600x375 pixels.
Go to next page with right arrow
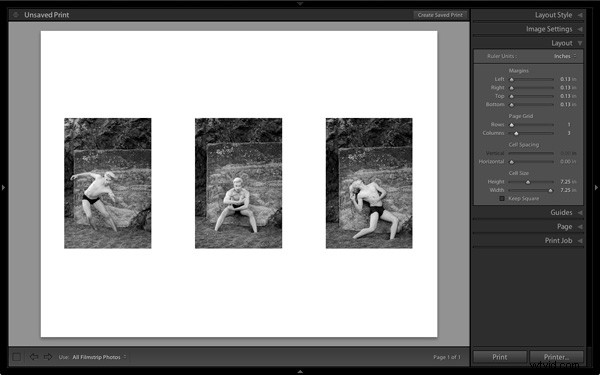(48, 357)
